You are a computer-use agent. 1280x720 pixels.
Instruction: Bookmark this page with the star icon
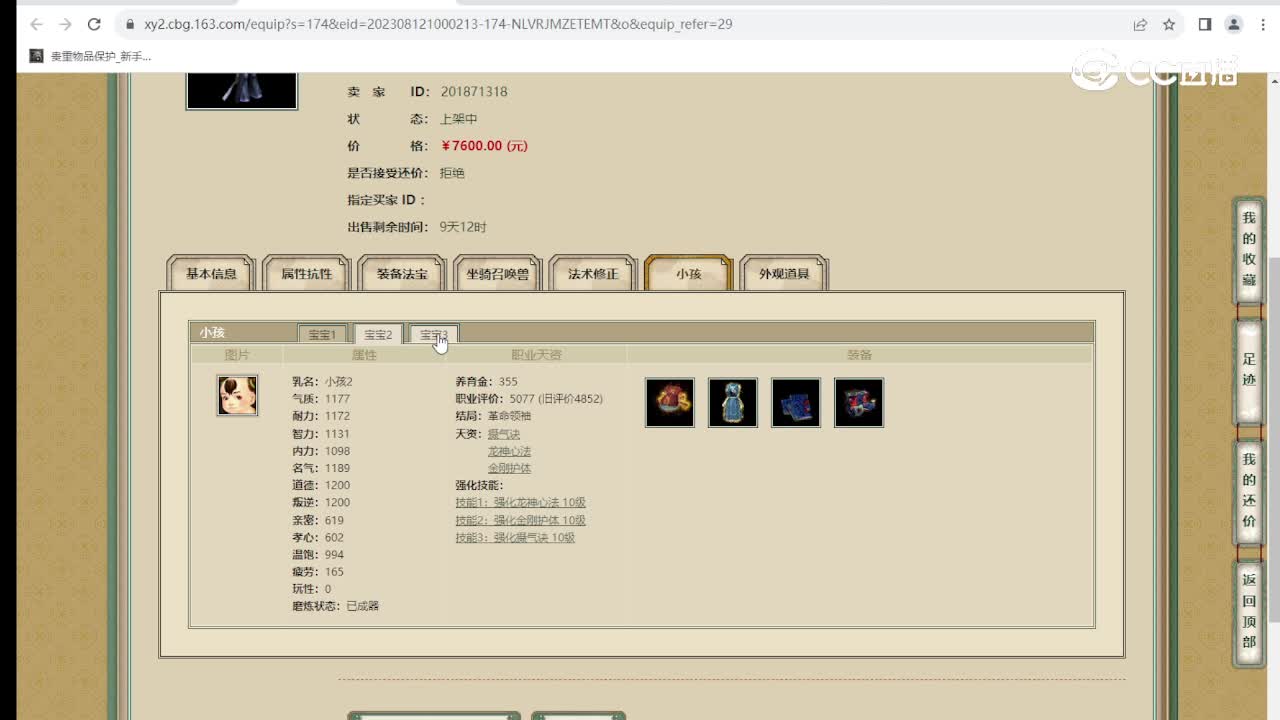click(1169, 24)
